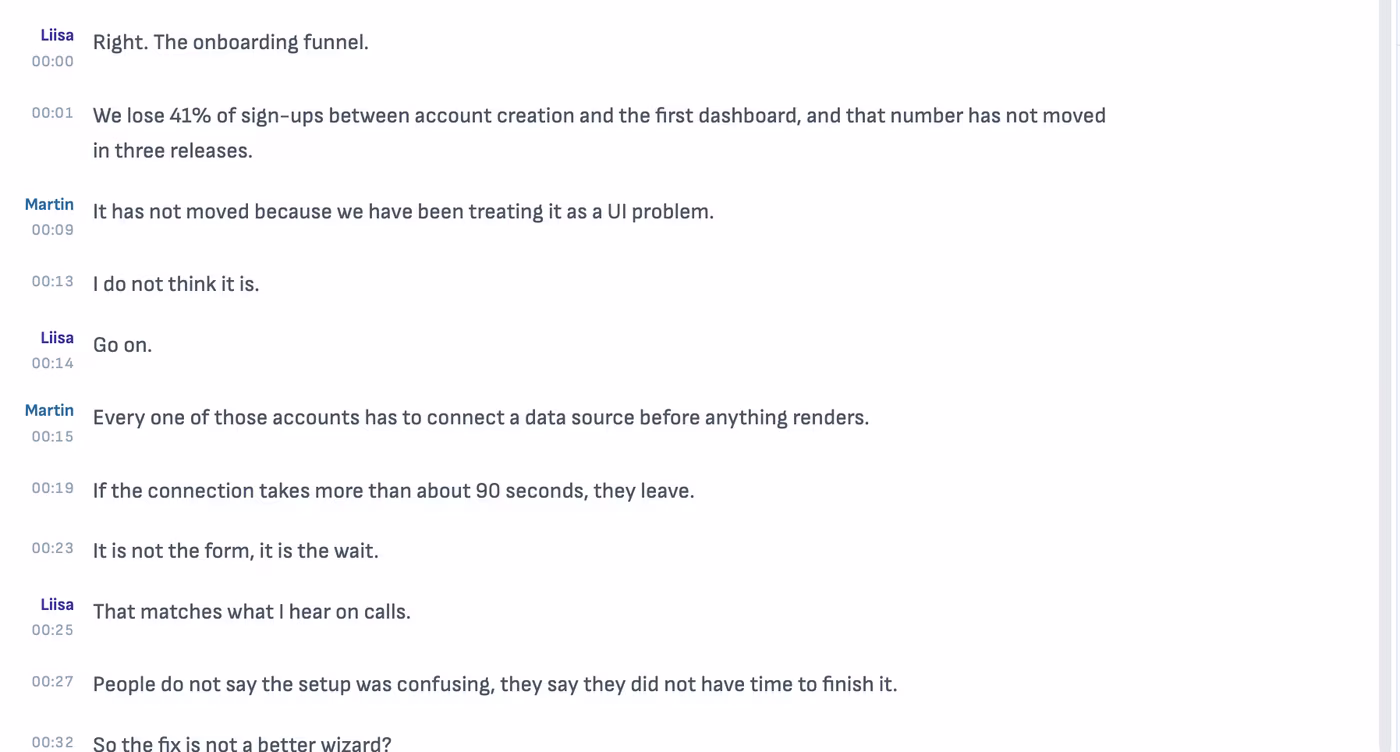Select the 00:32 timestamp
Viewport: 1400px width, 752px height.
[52, 742]
